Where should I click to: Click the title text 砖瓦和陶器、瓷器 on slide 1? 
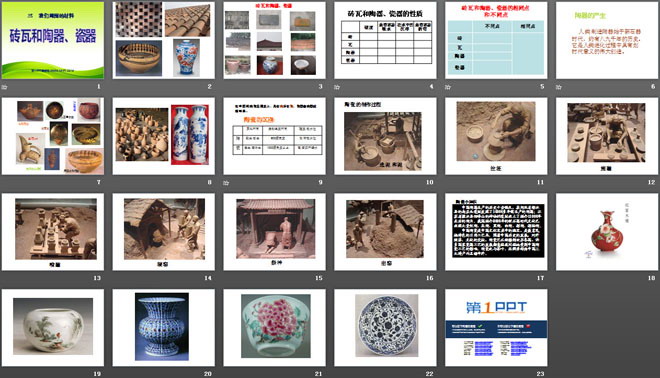click(53, 35)
